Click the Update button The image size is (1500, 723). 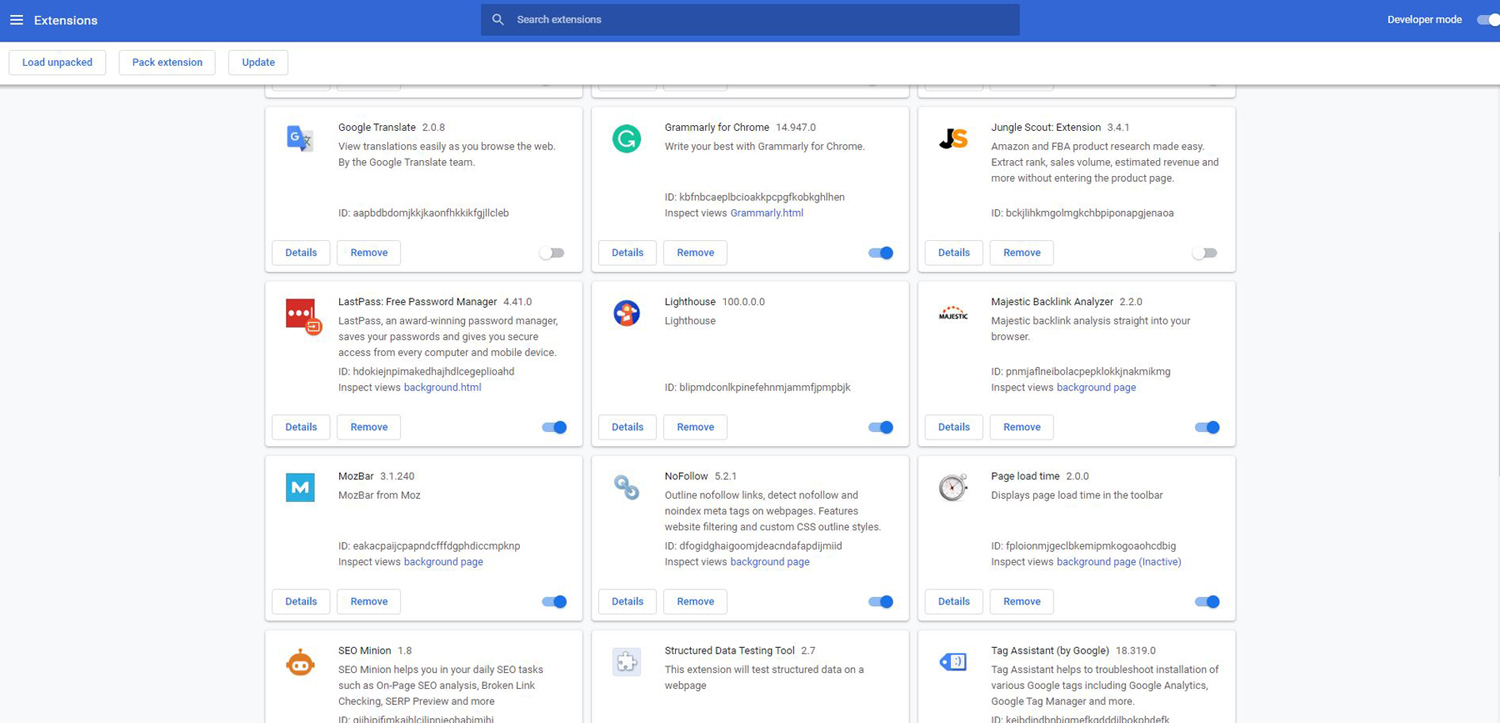click(x=258, y=62)
